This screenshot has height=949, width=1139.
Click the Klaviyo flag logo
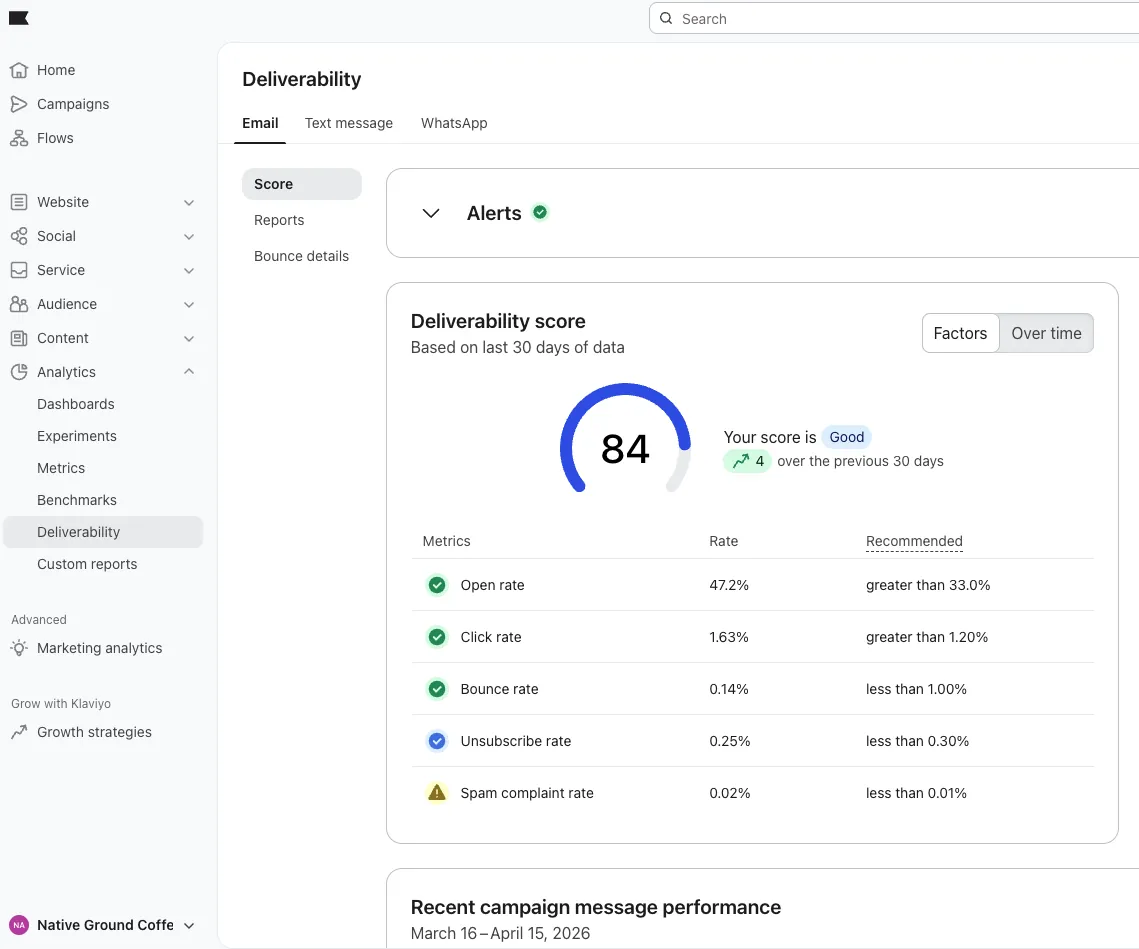[19, 18]
